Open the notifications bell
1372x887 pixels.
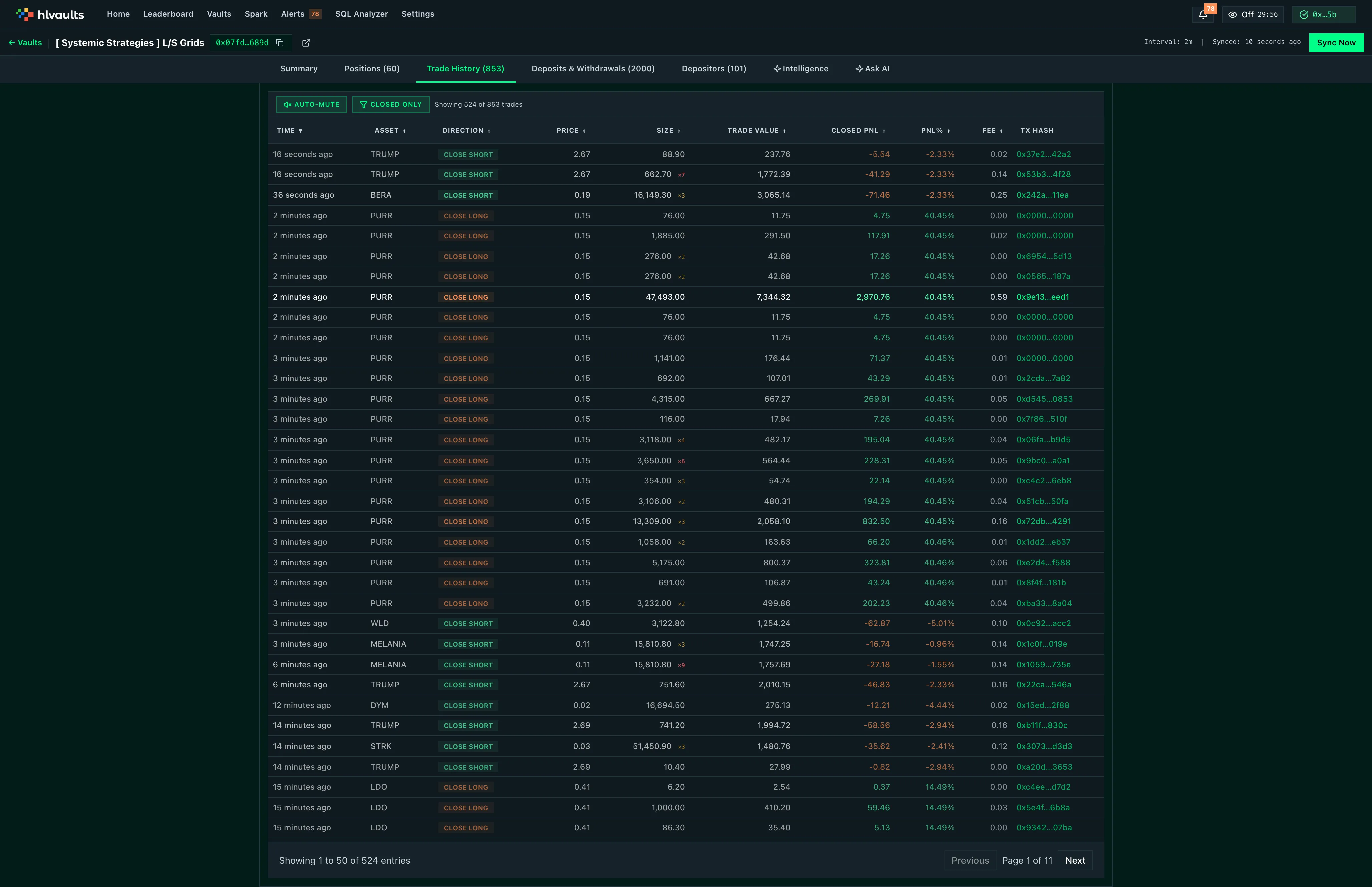click(x=1203, y=14)
